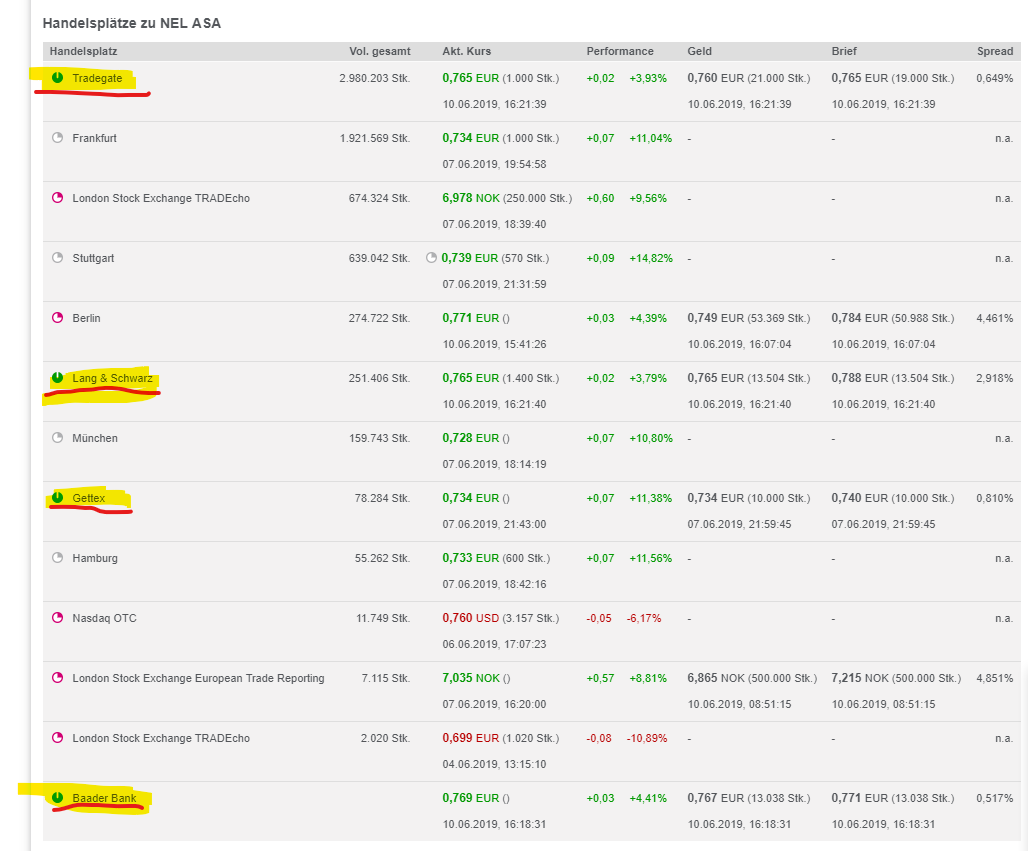Select the Baader Bank venue link

(x=104, y=798)
